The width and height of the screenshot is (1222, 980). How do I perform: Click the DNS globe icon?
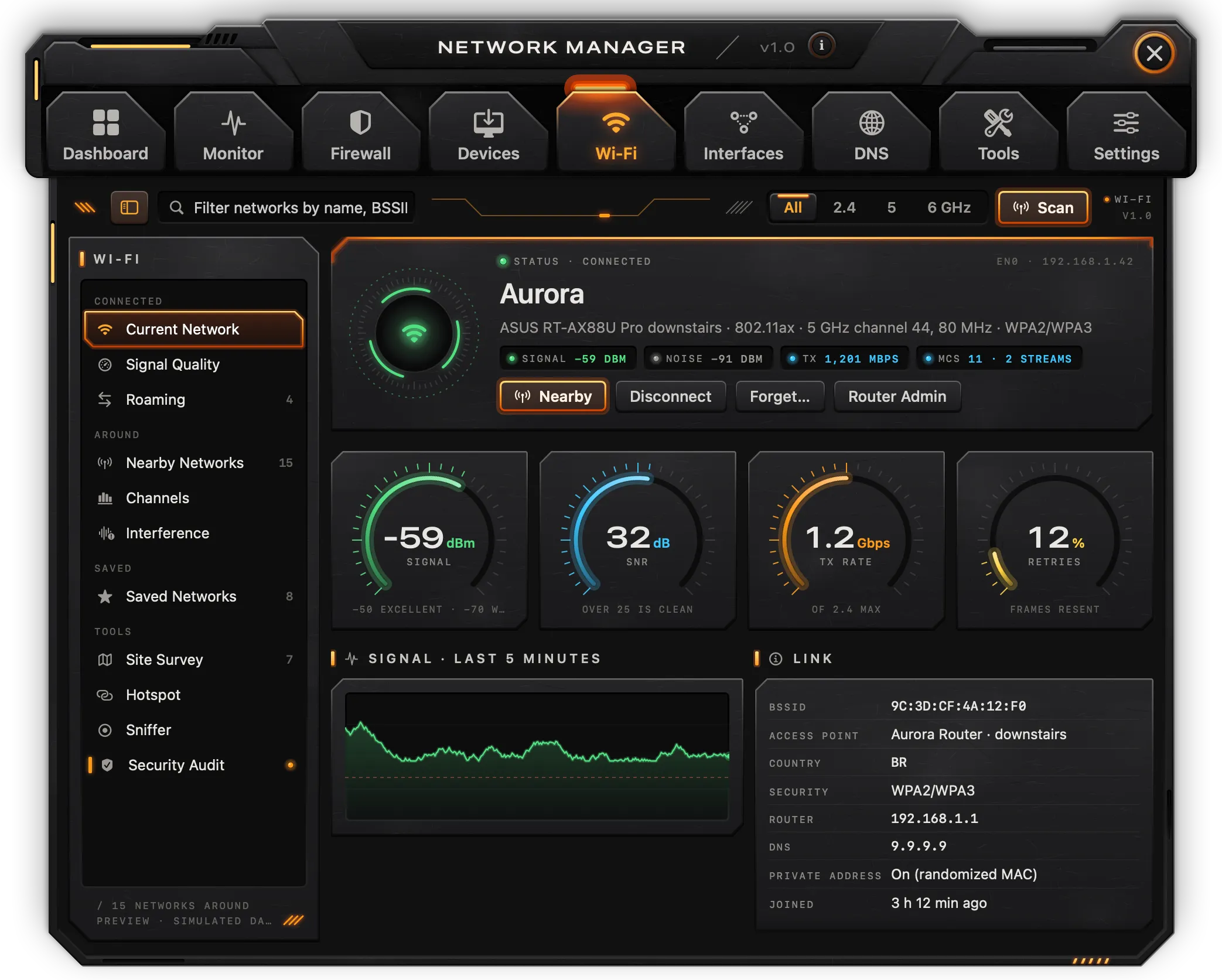tap(871, 122)
